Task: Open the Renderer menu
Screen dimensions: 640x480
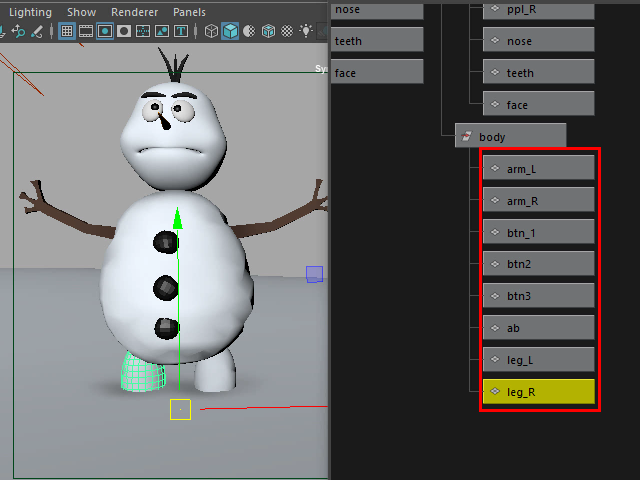Action: point(134,12)
